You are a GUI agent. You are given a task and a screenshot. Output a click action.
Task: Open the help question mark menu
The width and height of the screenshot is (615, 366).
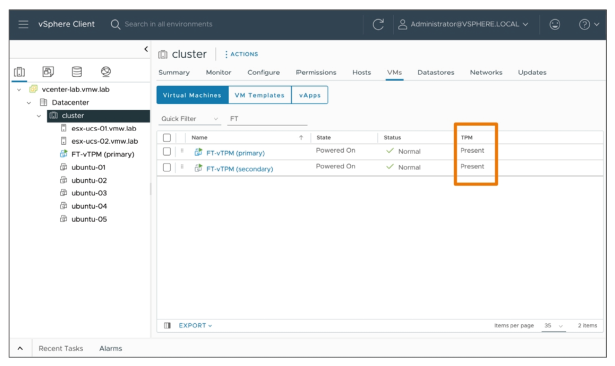[589, 24]
